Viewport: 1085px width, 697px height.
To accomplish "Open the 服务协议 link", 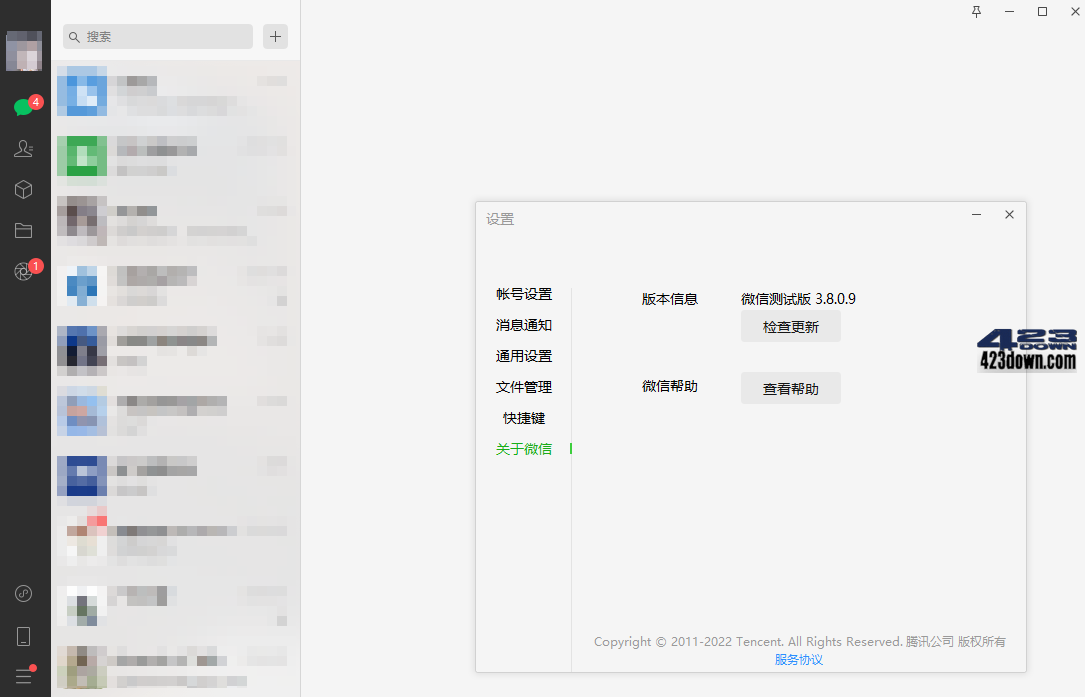I will (799, 660).
